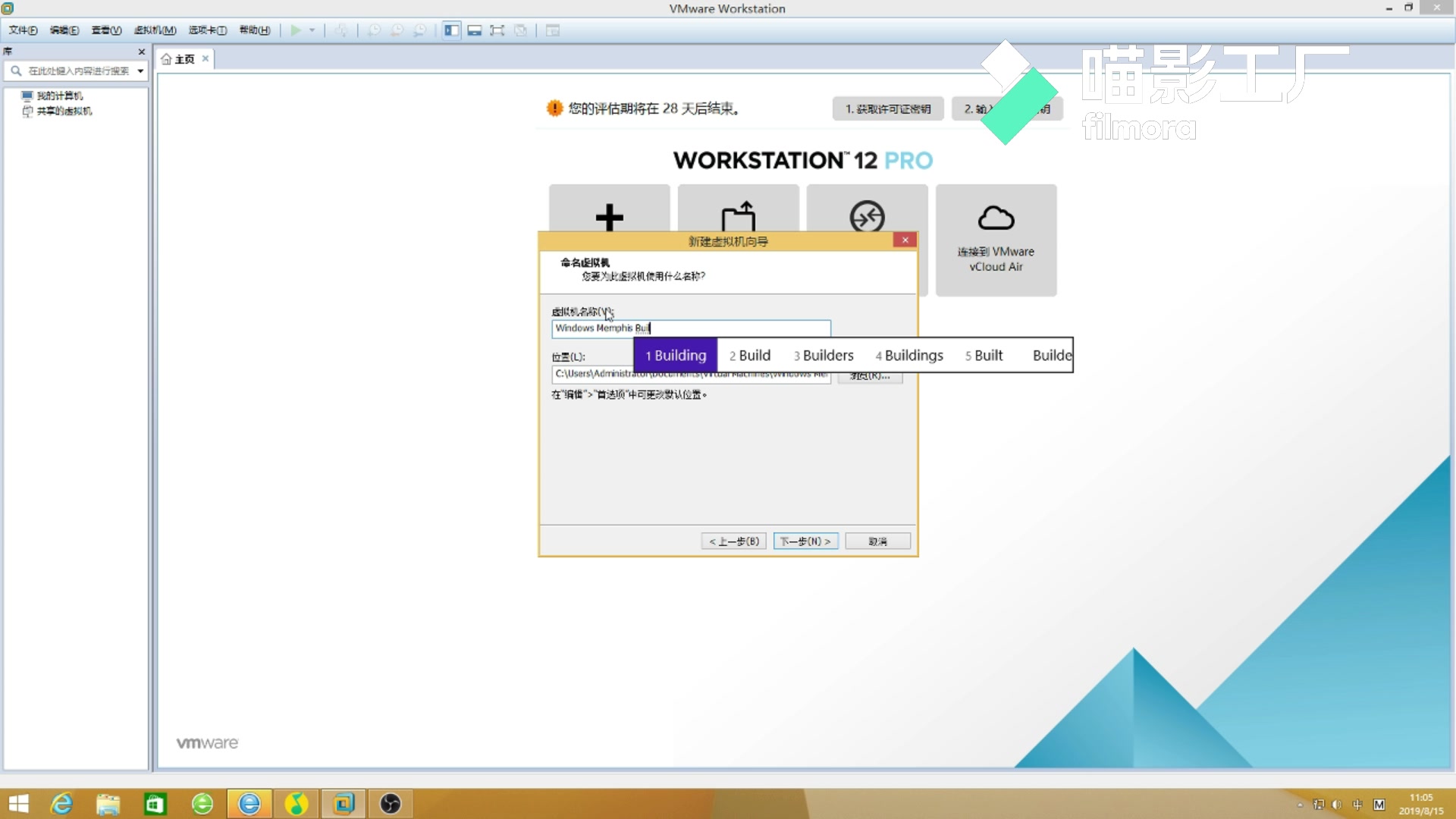Power on the virtual machine

click(x=296, y=30)
